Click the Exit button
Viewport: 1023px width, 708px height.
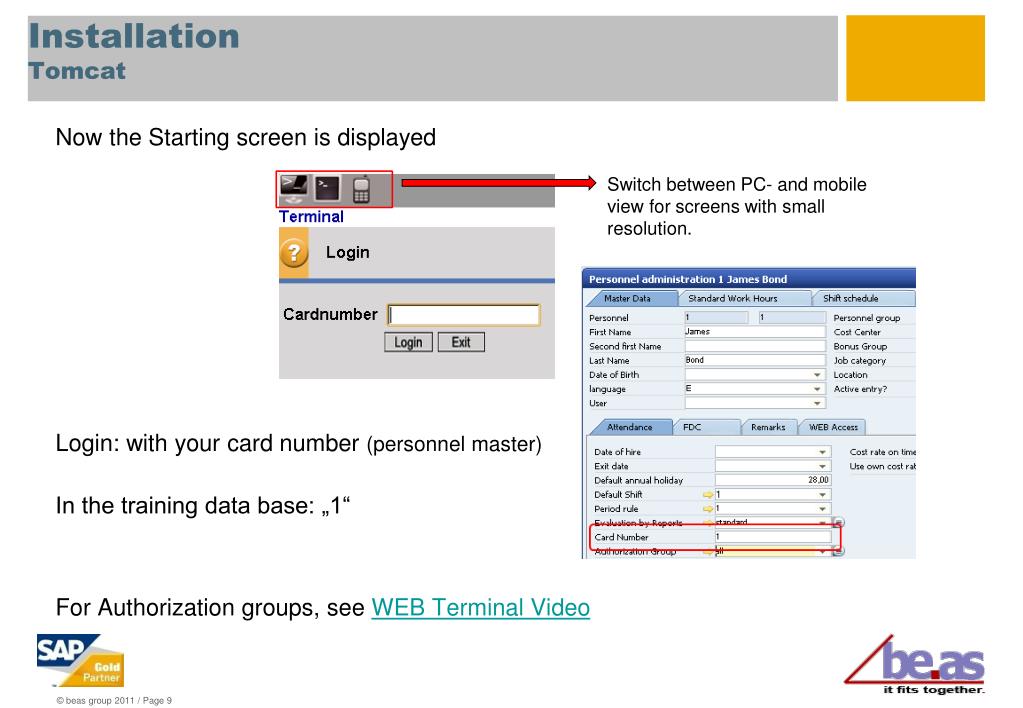pyautogui.click(x=461, y=343)
